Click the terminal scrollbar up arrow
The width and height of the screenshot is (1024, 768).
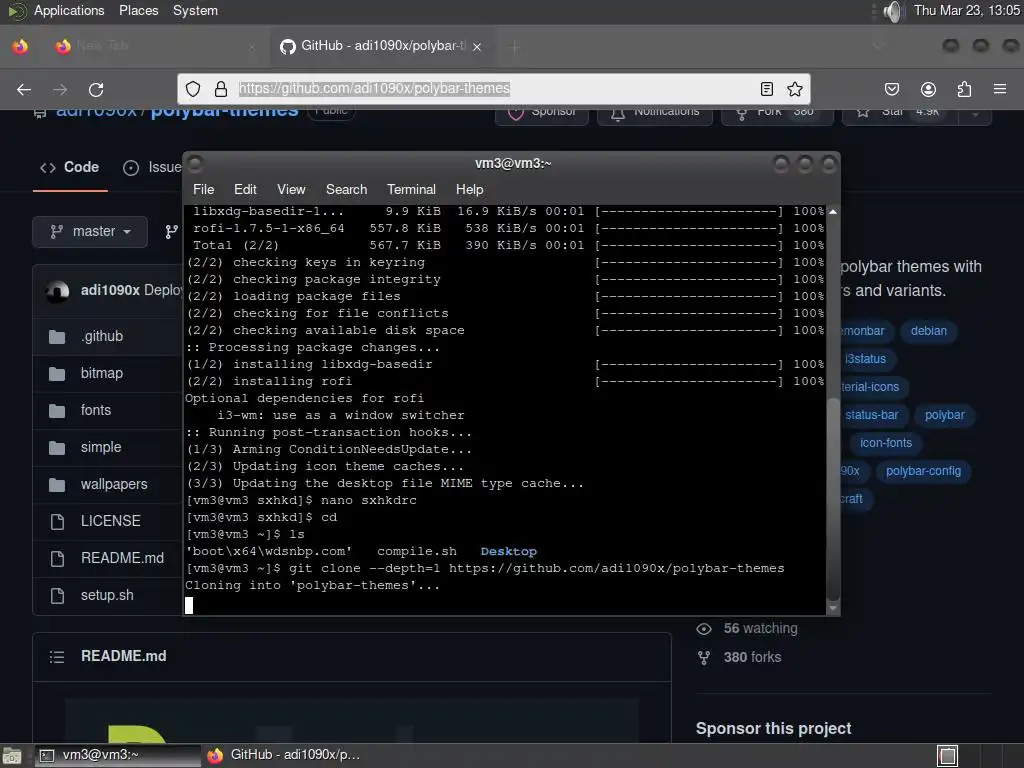point(833,212)
